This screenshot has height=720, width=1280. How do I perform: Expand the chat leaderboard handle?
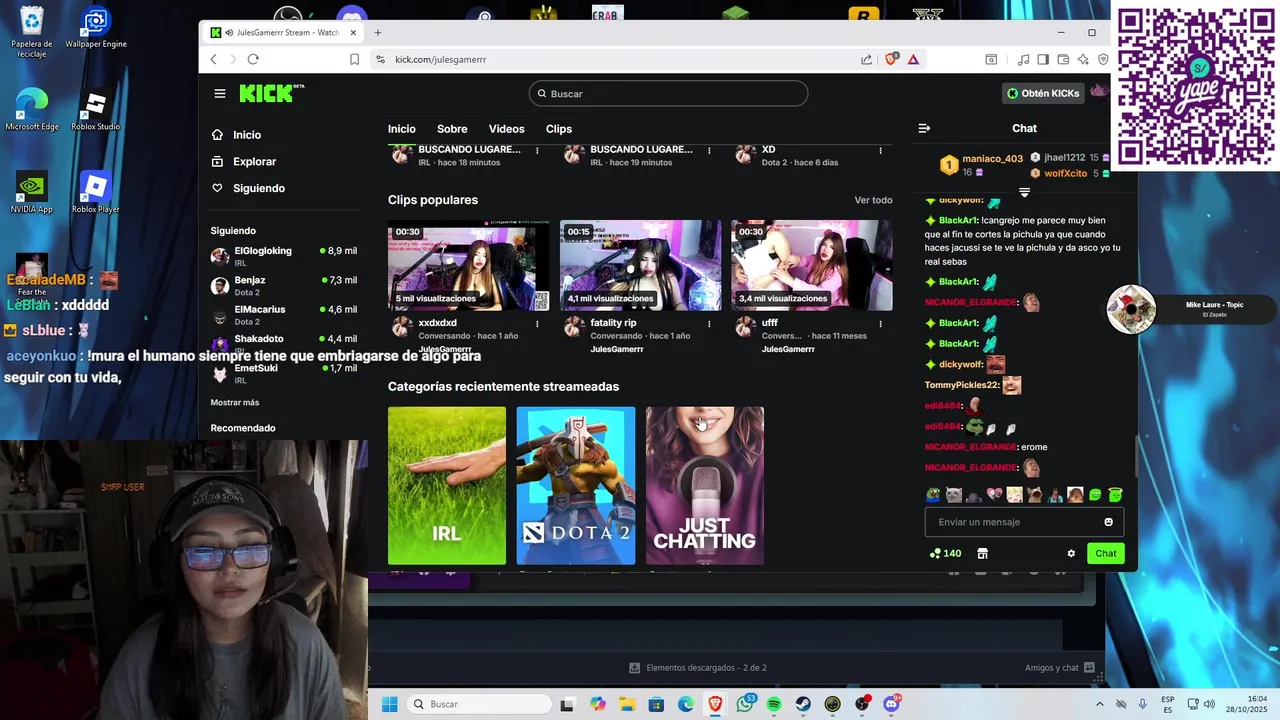[x=1024, y=192]
